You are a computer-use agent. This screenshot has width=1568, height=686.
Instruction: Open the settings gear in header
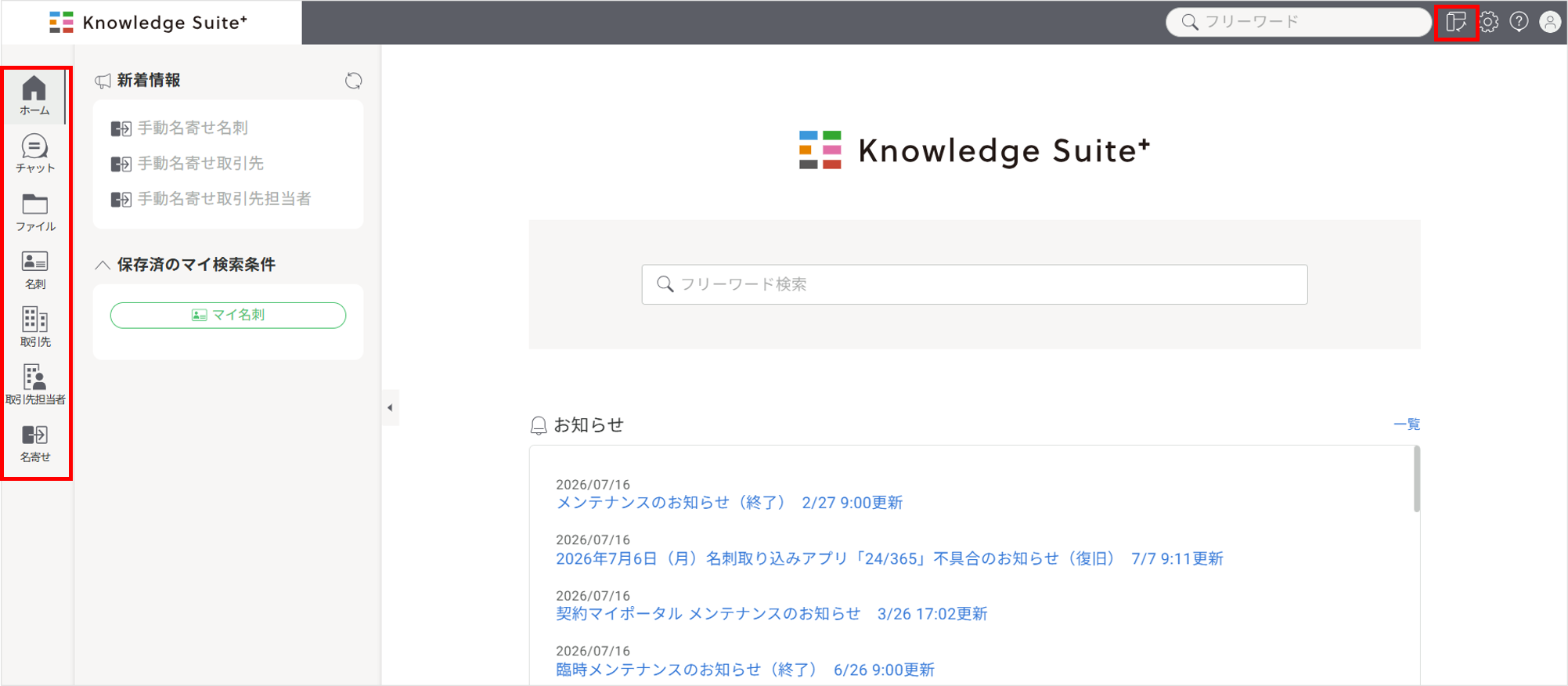tap(1489, 22)
